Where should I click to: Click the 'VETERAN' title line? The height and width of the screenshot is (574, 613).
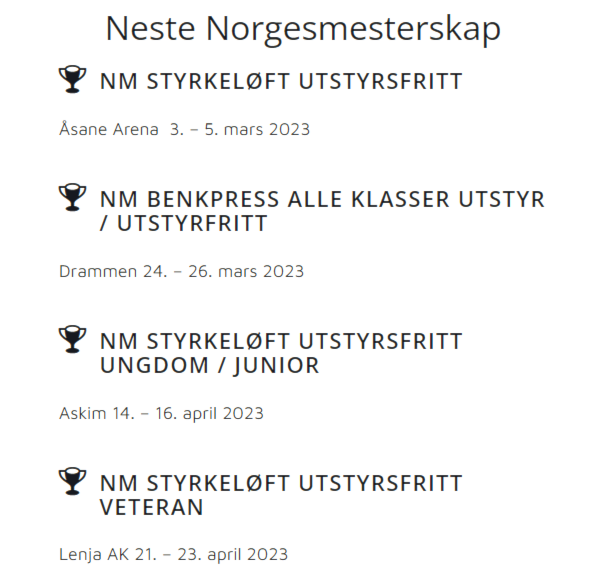click(152, 508)
